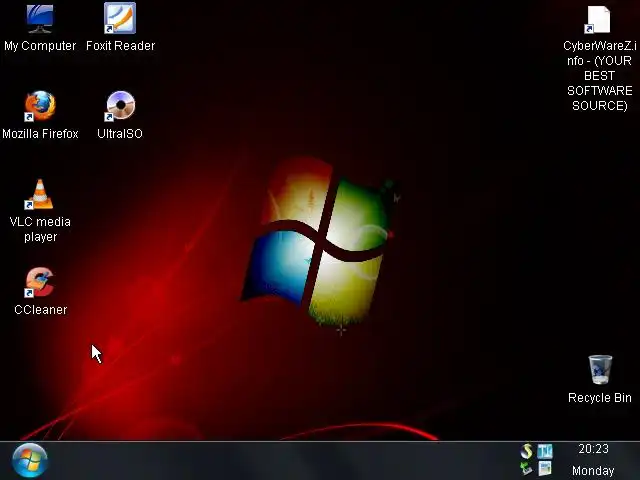The image size is (640, 480).
Task: Click the blue TU tray icon
Action: (x=545, y=451)
